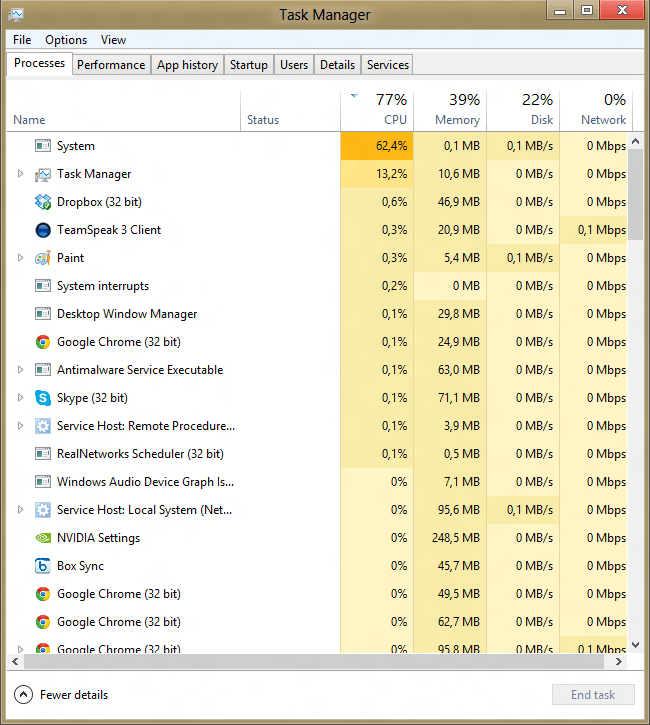Click the Skype (32 bit) icon
The height and width of the screenshot is (725, 650).
pos(43,398)
